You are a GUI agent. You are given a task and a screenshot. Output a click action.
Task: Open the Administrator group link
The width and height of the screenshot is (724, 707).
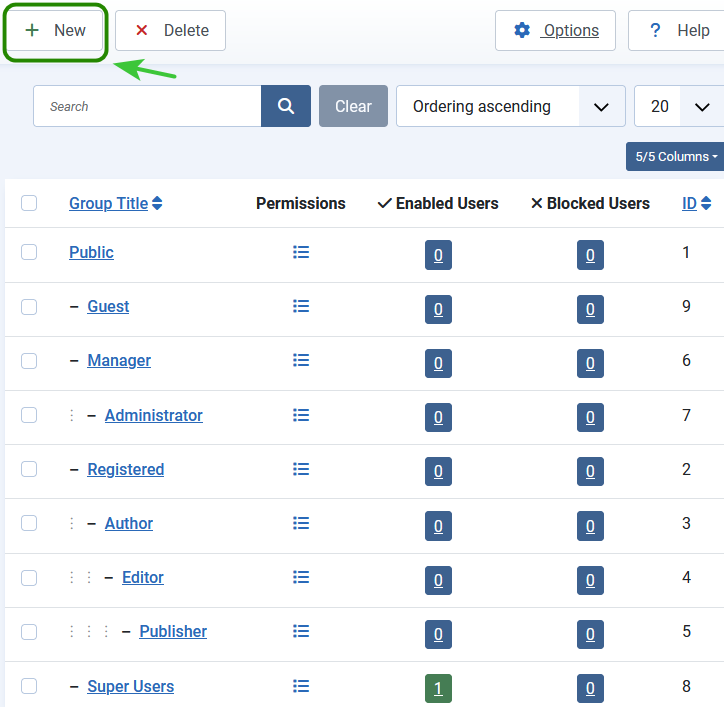tap(154, 415)
